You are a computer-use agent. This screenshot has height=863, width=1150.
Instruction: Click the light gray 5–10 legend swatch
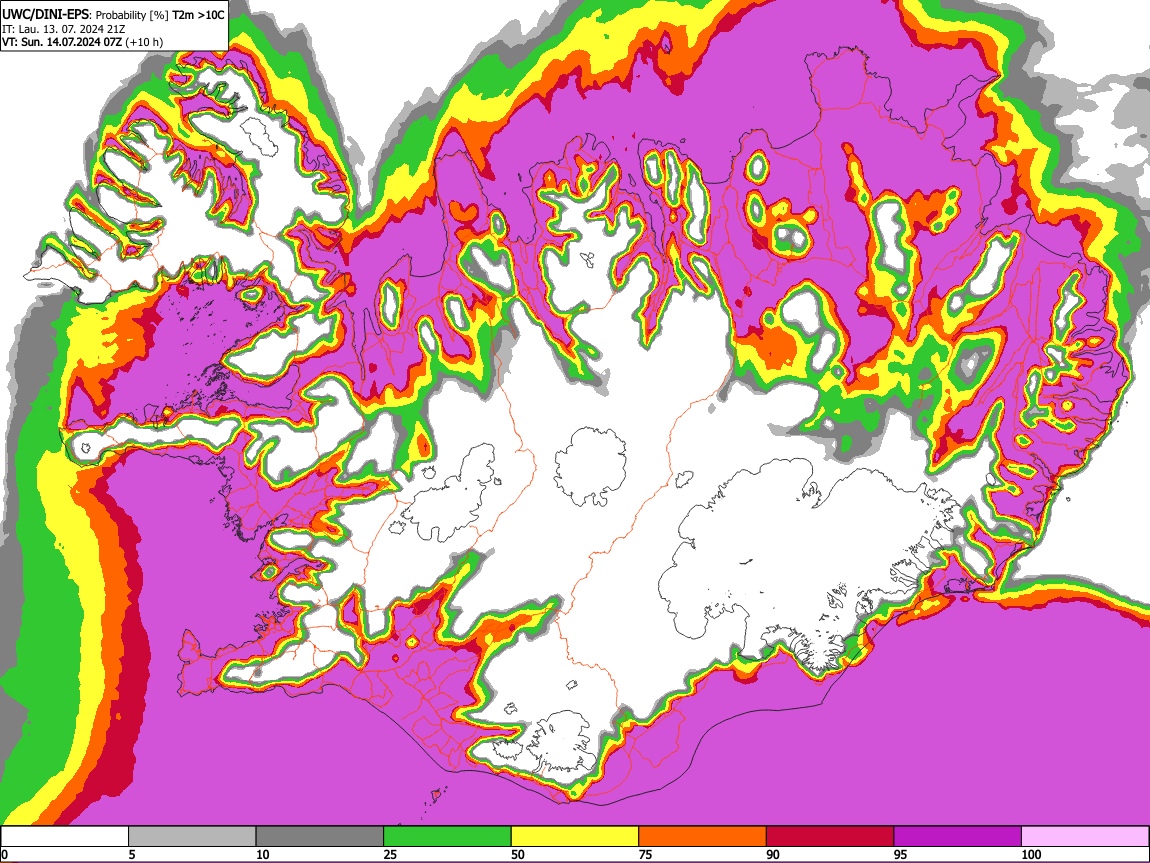click(192, 837)
